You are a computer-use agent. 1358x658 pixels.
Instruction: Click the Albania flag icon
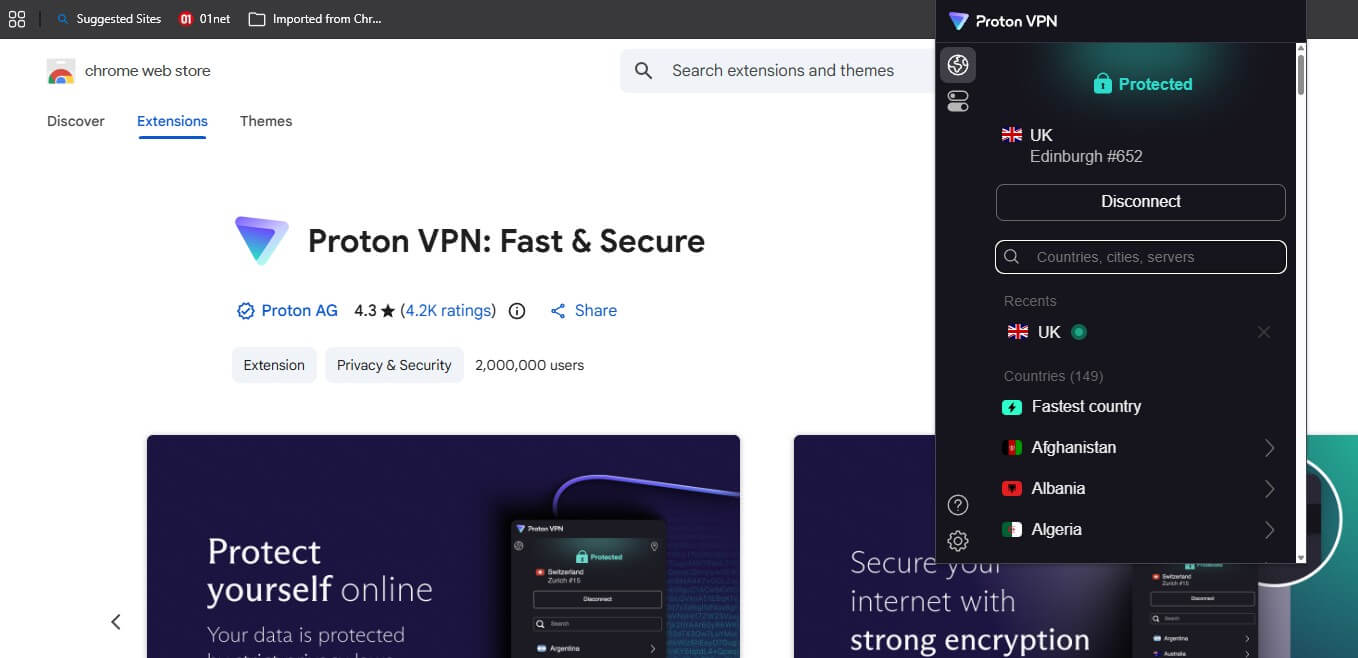click(1012, 489)
